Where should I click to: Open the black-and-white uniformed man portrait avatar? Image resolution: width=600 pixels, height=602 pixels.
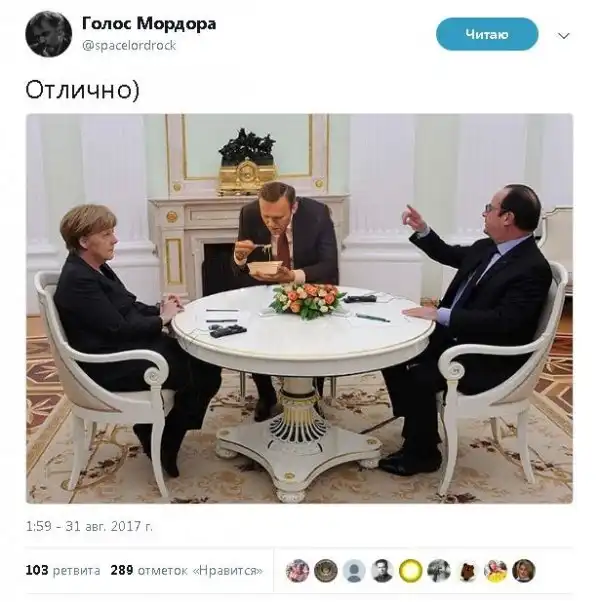click(382, 571)
